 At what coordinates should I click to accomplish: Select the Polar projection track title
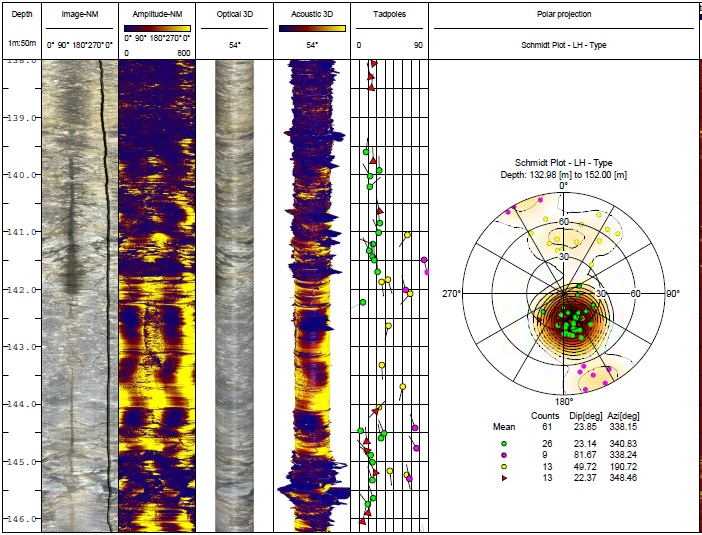click(564, 14)
